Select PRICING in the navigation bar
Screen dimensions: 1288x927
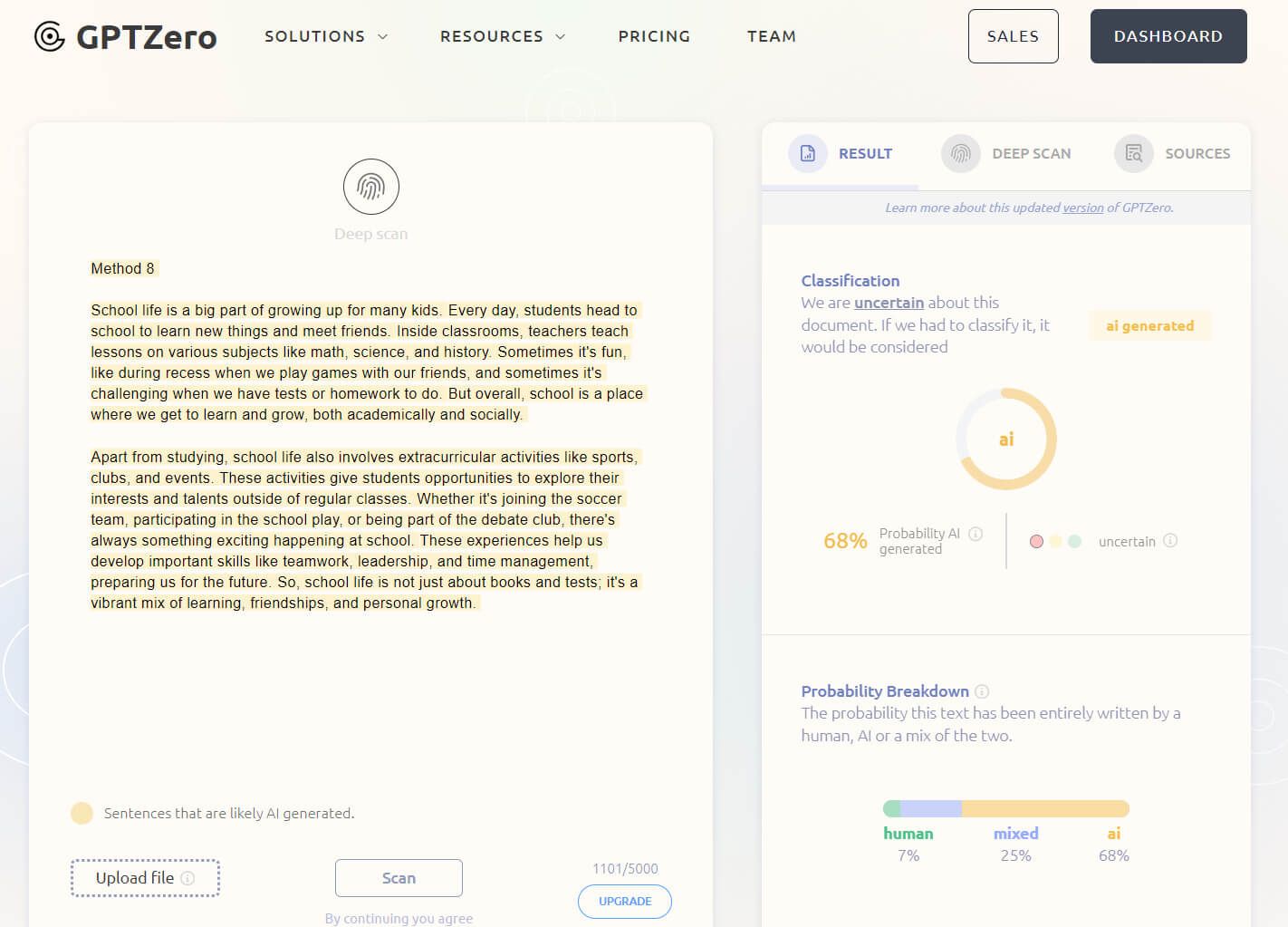654,36
